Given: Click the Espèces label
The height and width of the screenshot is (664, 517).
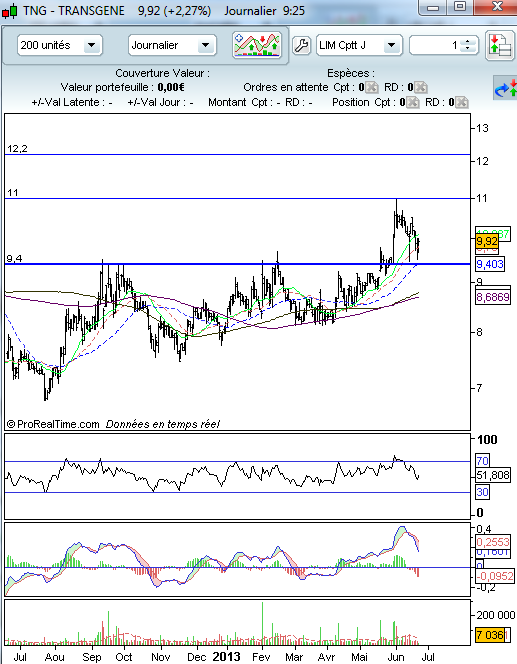Looking at the screenshot, I should [351, 73].
